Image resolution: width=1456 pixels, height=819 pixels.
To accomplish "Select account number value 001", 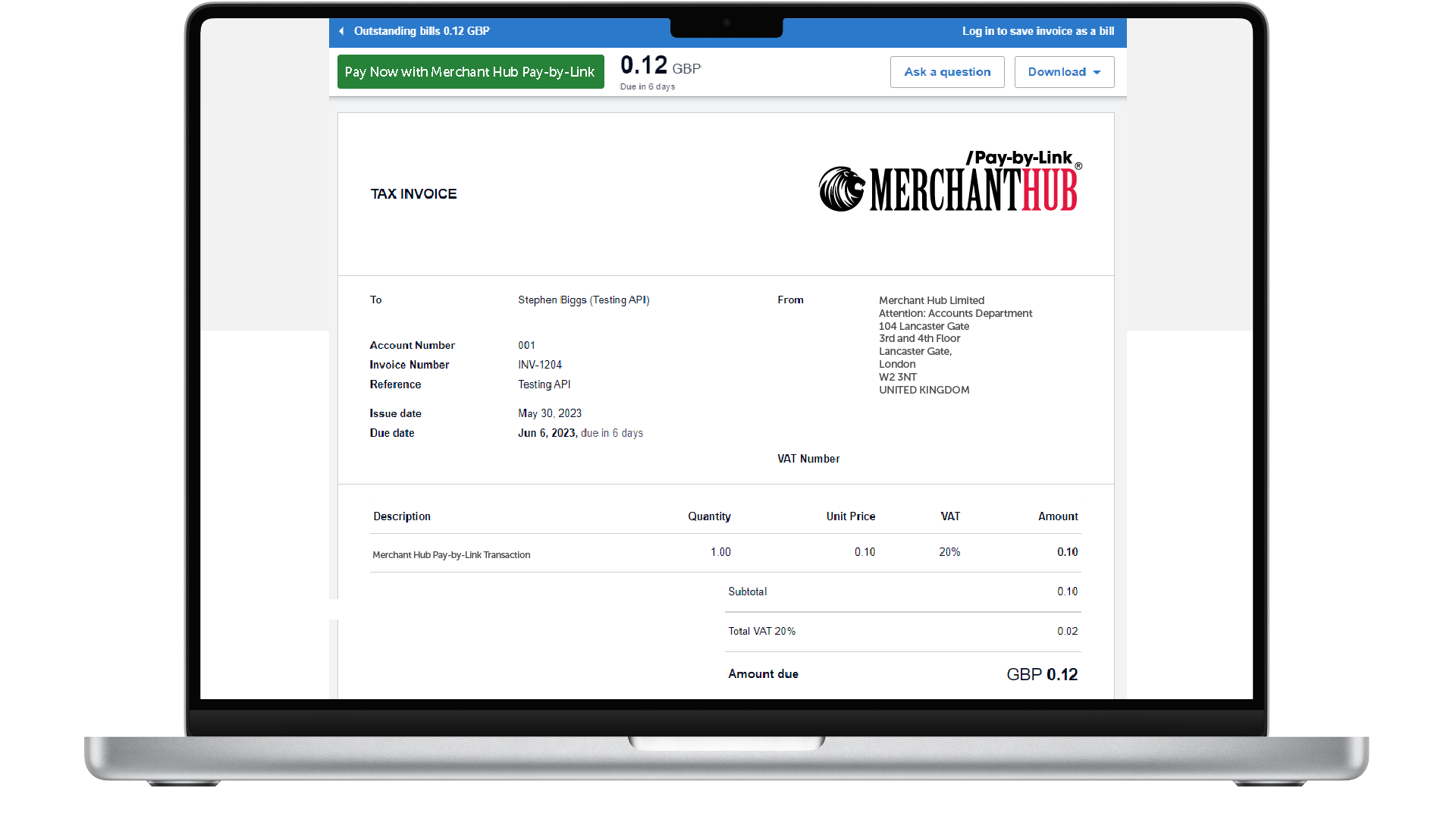I will (526, 345).
